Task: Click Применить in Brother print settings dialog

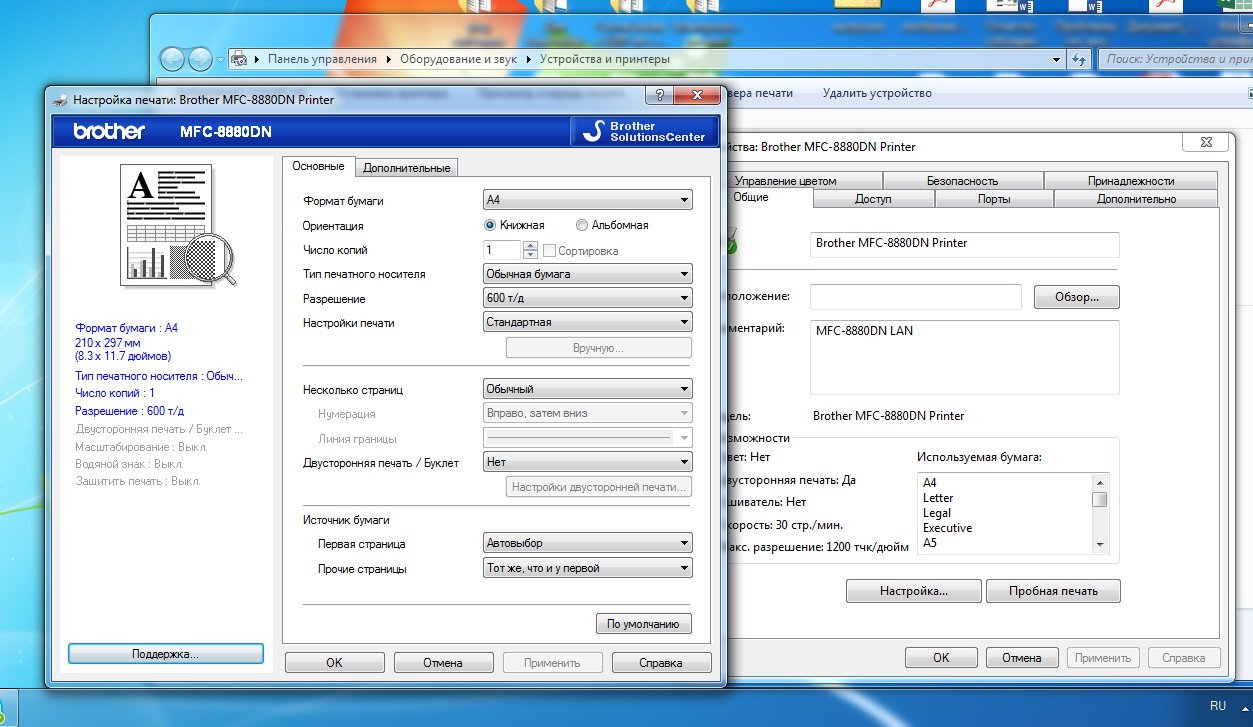Action: 552,663
